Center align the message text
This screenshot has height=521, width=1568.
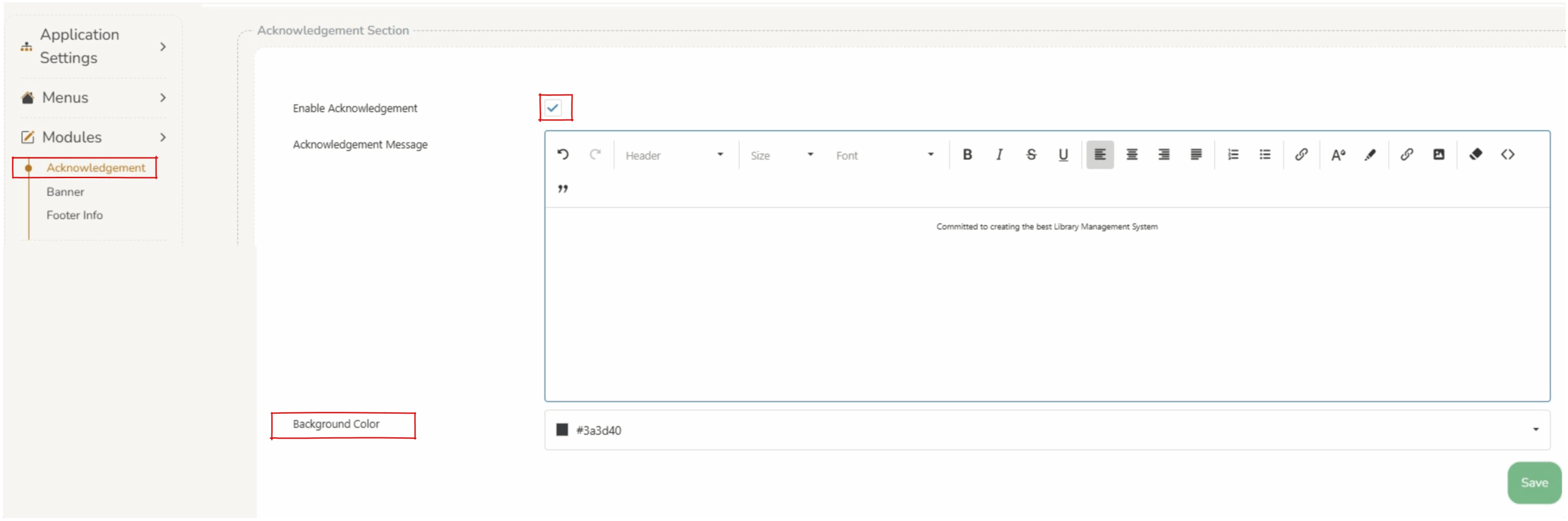pyautogui.click(x=1131, y=155)
